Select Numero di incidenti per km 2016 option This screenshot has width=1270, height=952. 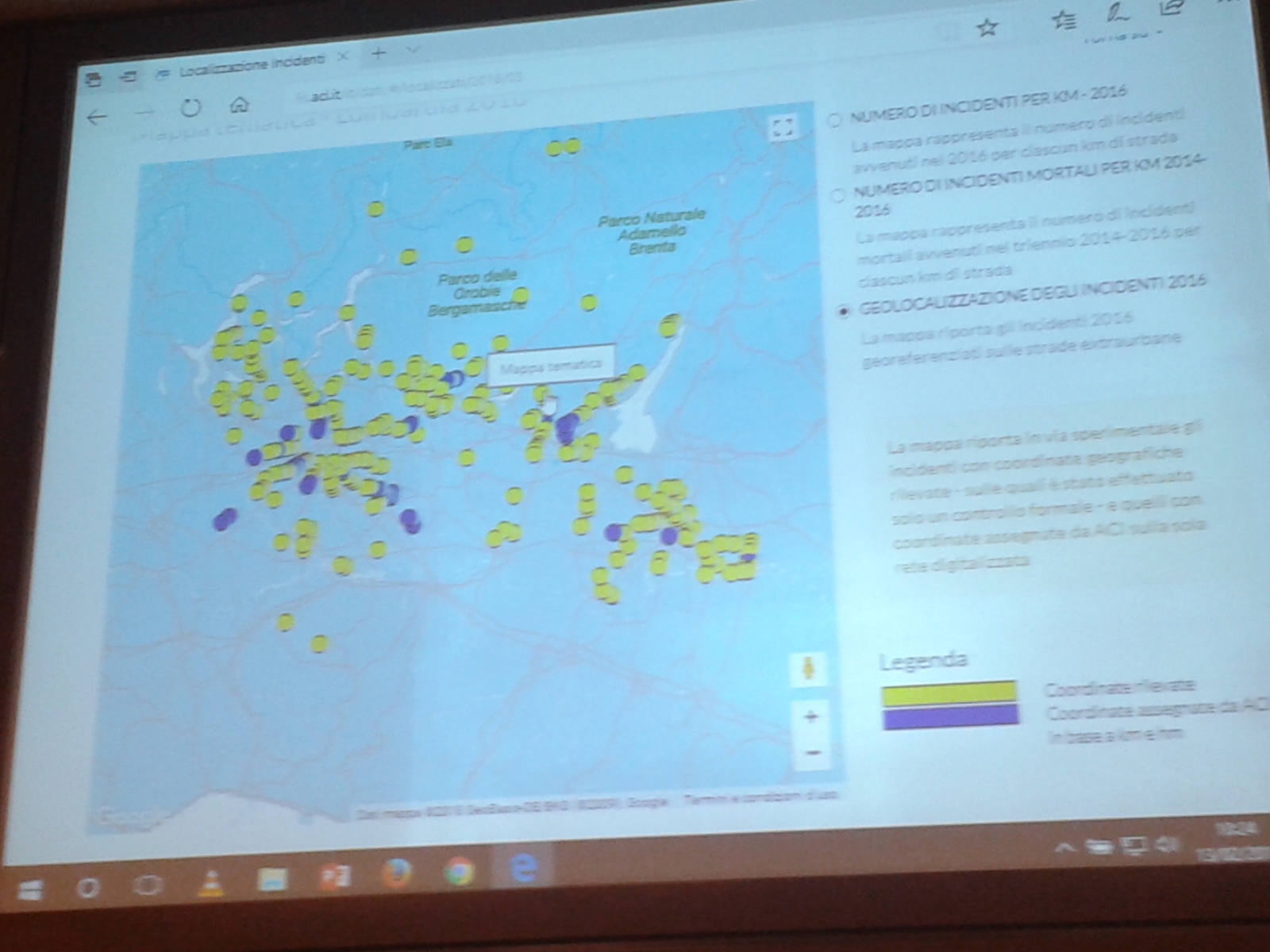[x=834, y=121]
